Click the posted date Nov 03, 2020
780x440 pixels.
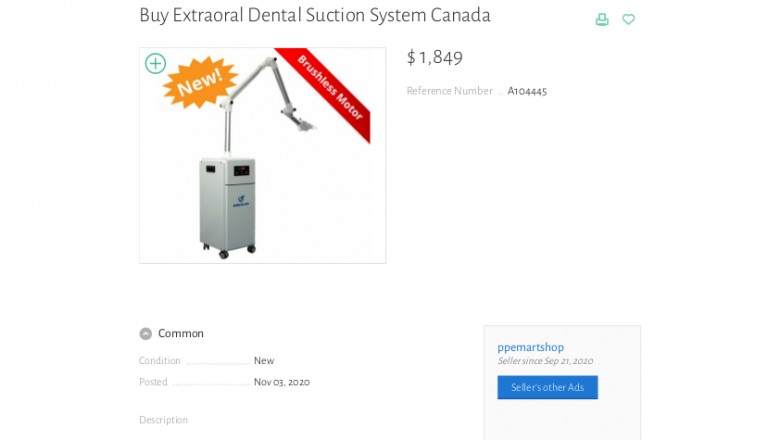point(282,382)
